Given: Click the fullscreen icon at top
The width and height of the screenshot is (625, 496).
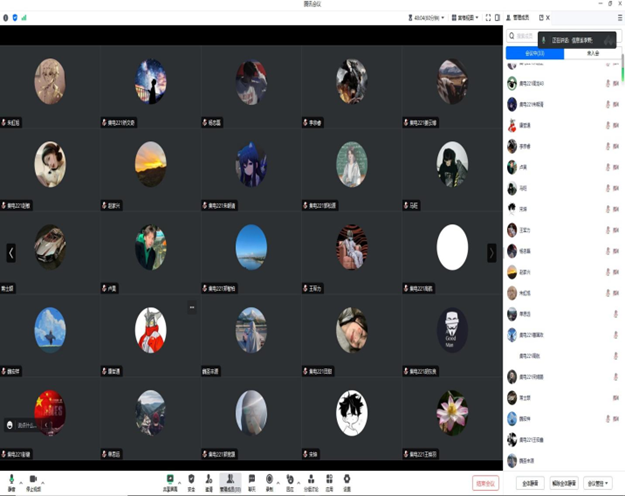Looking at the screenshot, I should click(488, 17).
